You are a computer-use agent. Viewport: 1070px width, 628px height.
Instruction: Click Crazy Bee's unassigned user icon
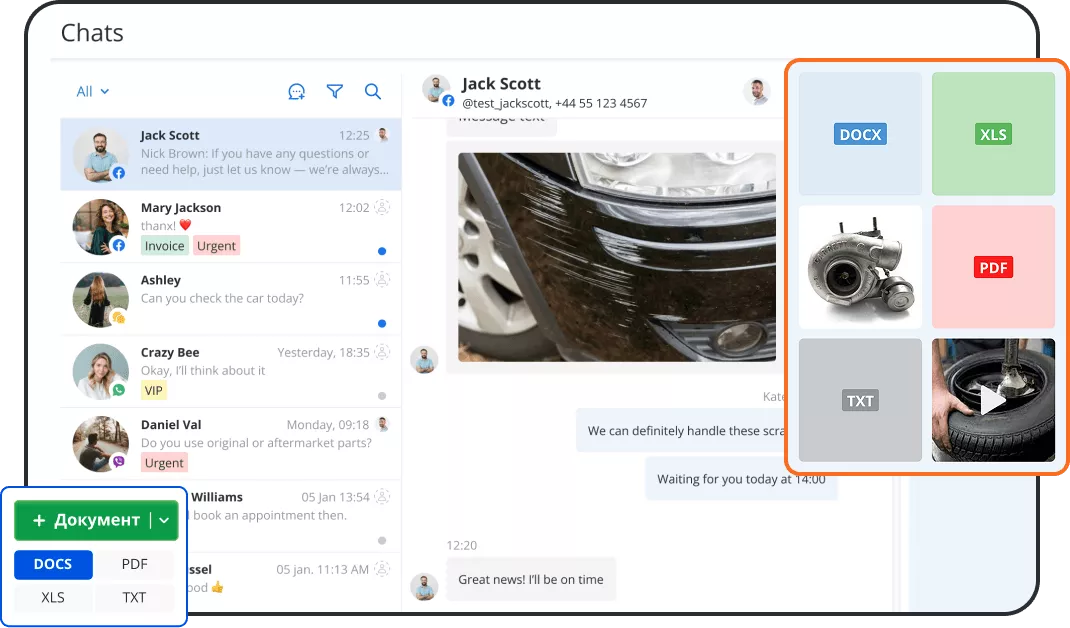[383, 352]
